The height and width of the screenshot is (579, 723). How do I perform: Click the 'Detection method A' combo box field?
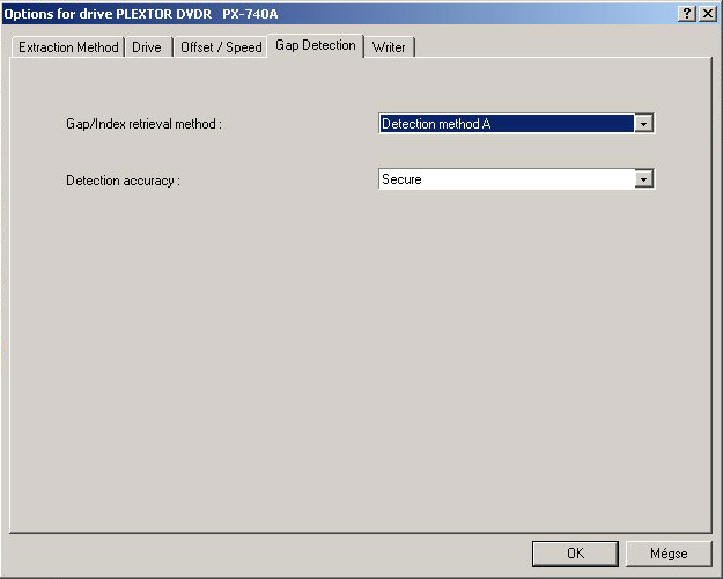(507, 124)
